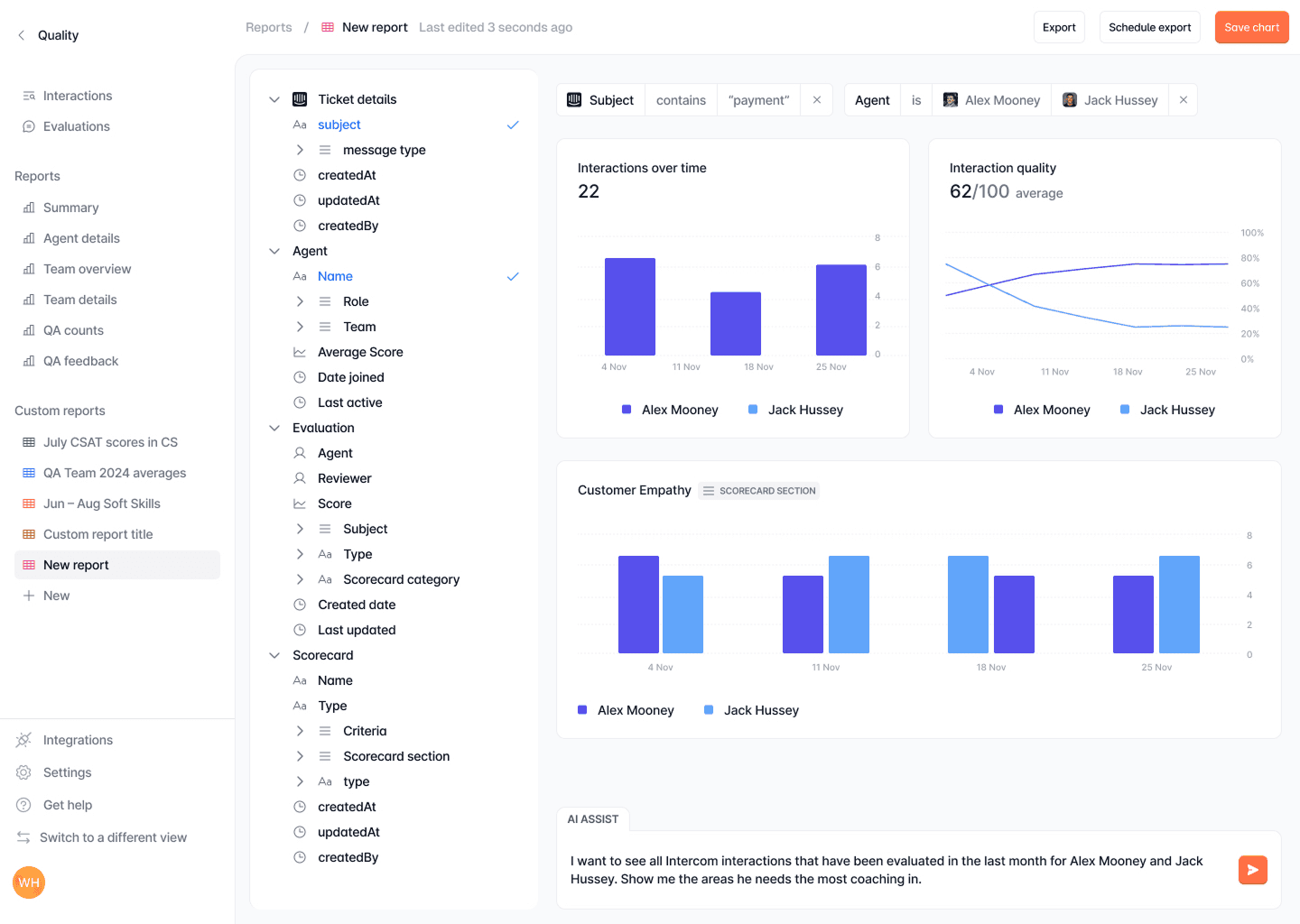Collapse the Evaluation group
This screenshot has height=924, width=1300.
(274, 428)
